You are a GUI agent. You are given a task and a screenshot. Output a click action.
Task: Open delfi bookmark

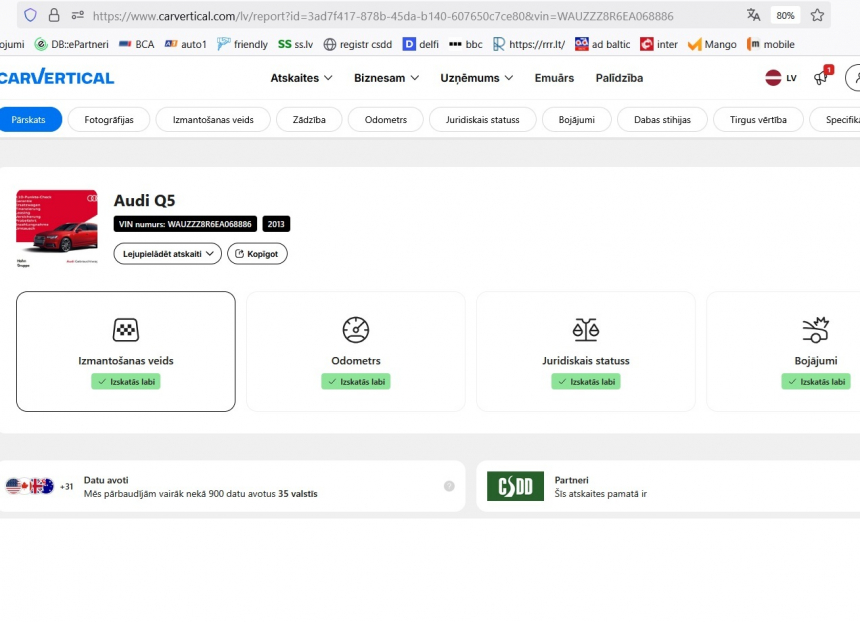click(421, 44)
